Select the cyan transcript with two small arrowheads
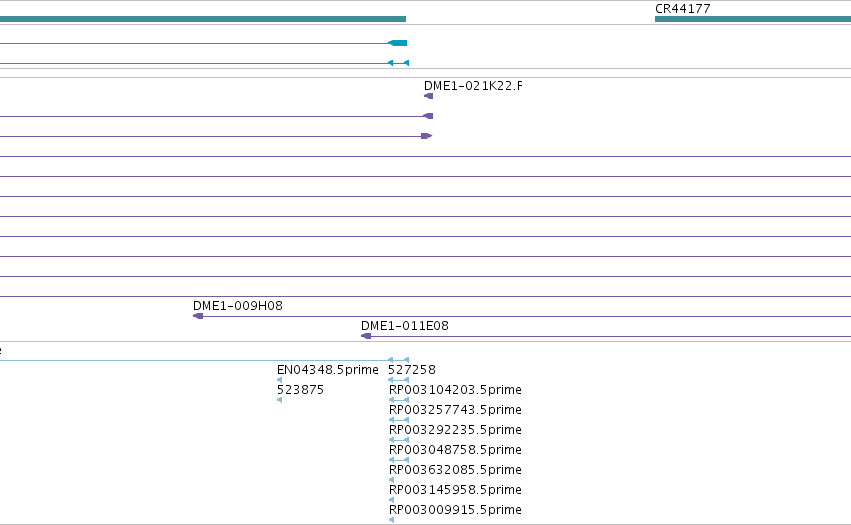The width and height of the screenshot is (851, 525). point(204,64)
